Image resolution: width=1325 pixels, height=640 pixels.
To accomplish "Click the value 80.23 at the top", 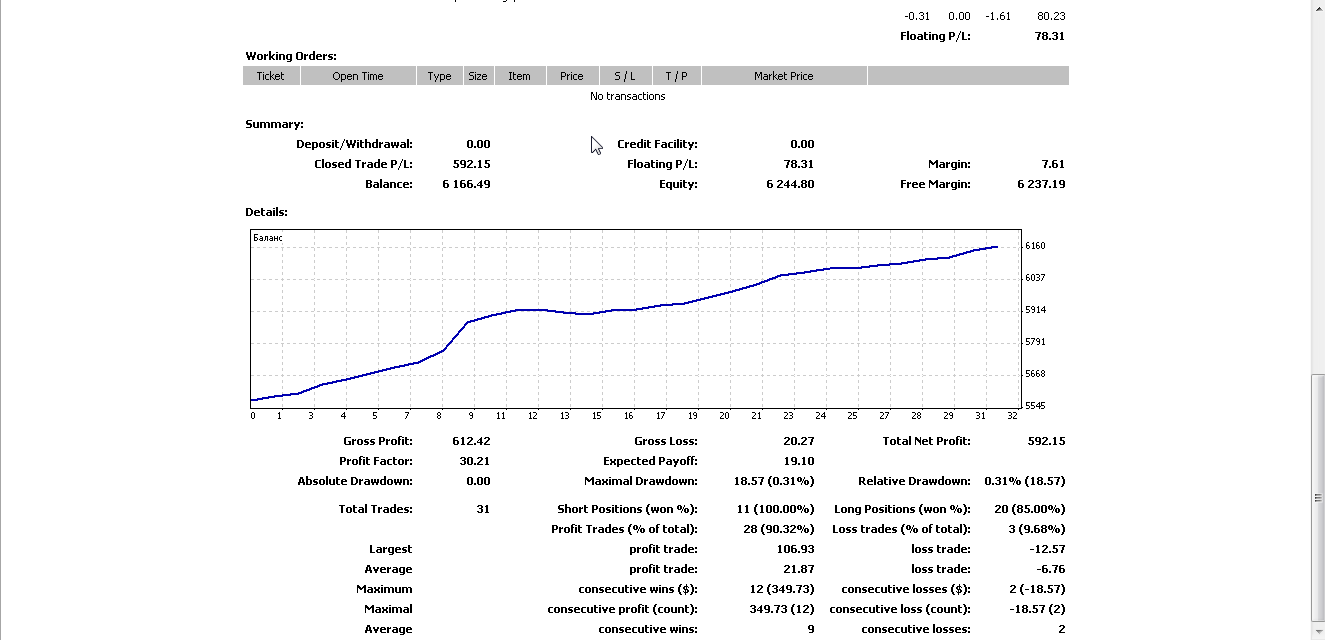I will pos(1051,16).
